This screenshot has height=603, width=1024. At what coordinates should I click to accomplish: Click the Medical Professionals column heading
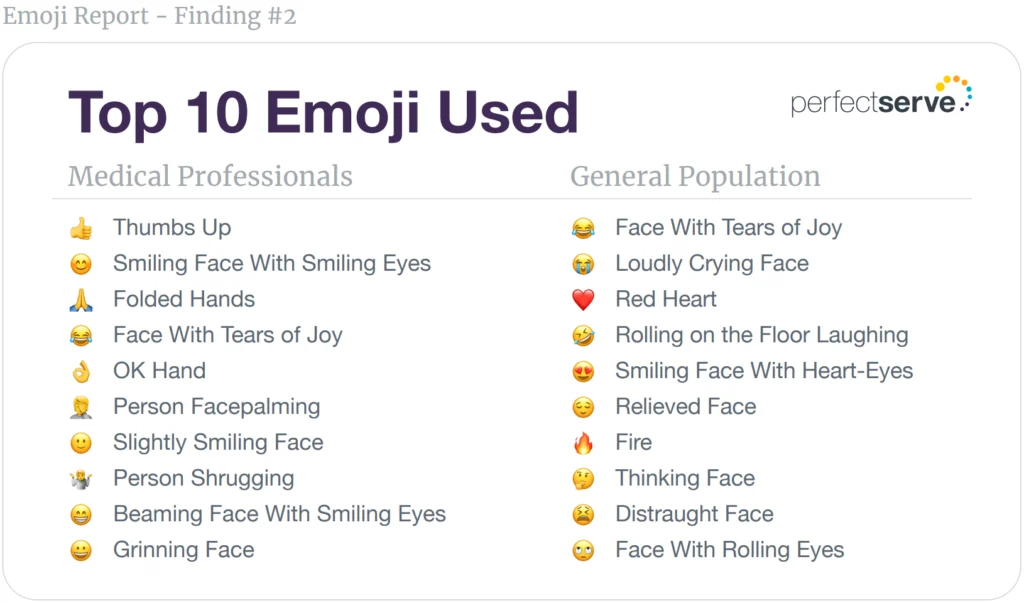pos(210,177)
